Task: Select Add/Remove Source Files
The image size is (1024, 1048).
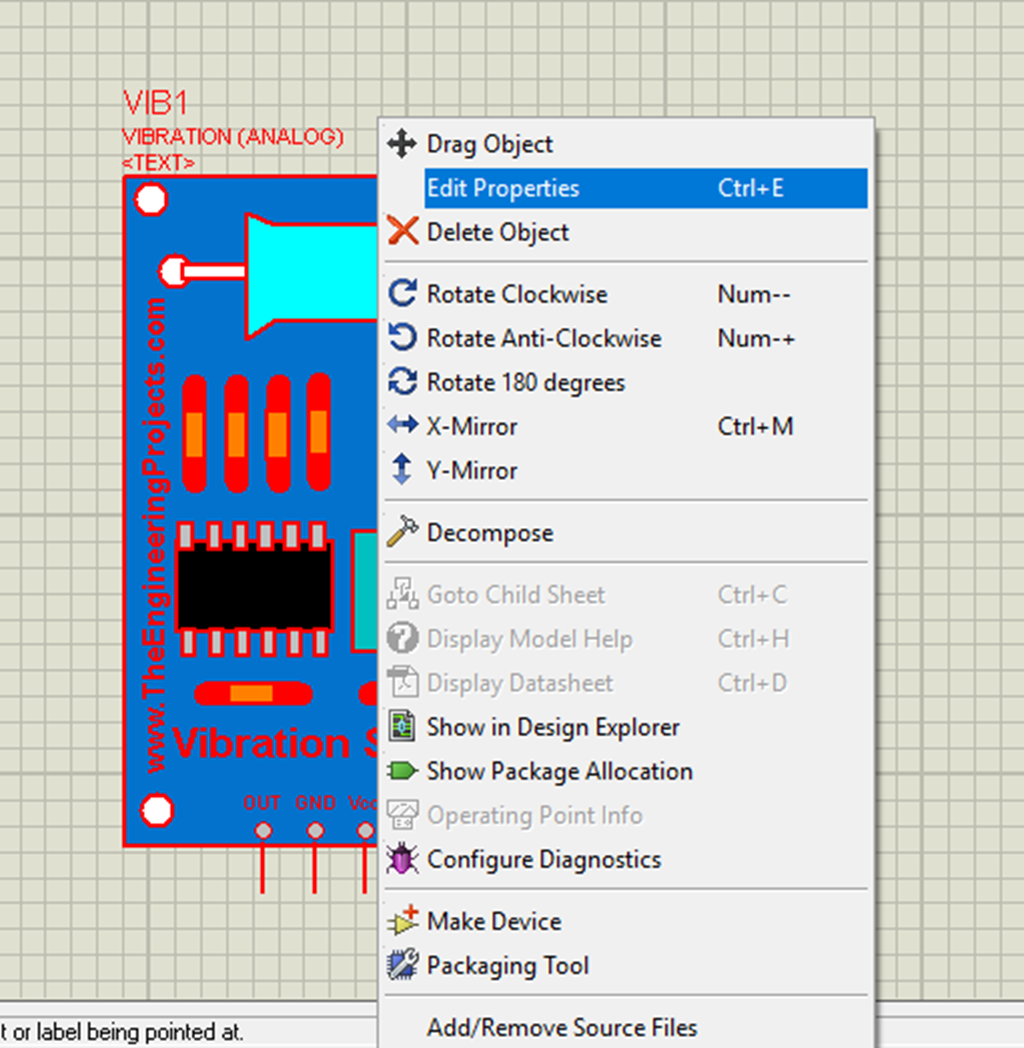Action: [562, 1027]
